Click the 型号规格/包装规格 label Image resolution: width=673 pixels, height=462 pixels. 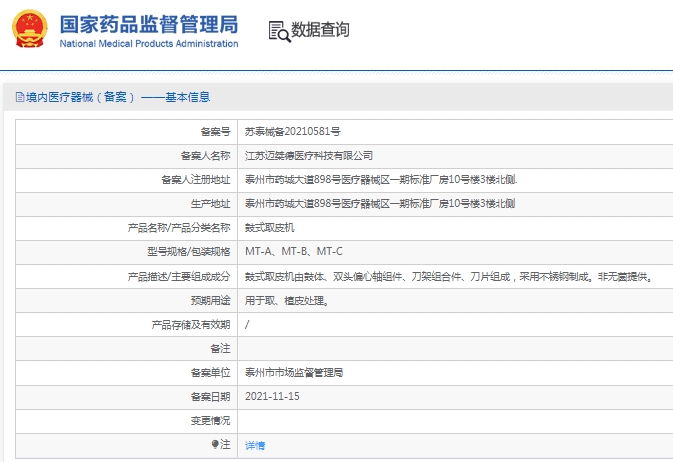(x=189, y=252)
